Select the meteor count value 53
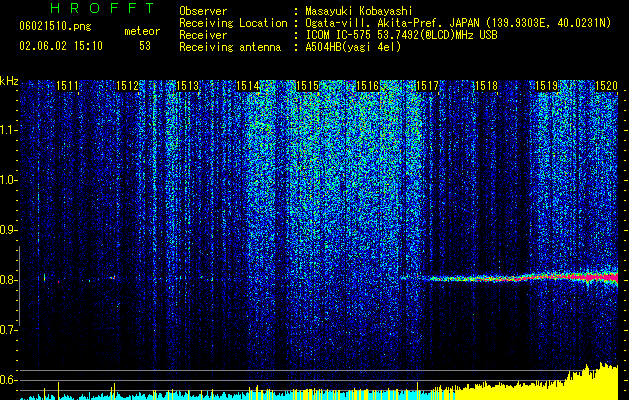 pyautogui.click(x=145, y=46)
